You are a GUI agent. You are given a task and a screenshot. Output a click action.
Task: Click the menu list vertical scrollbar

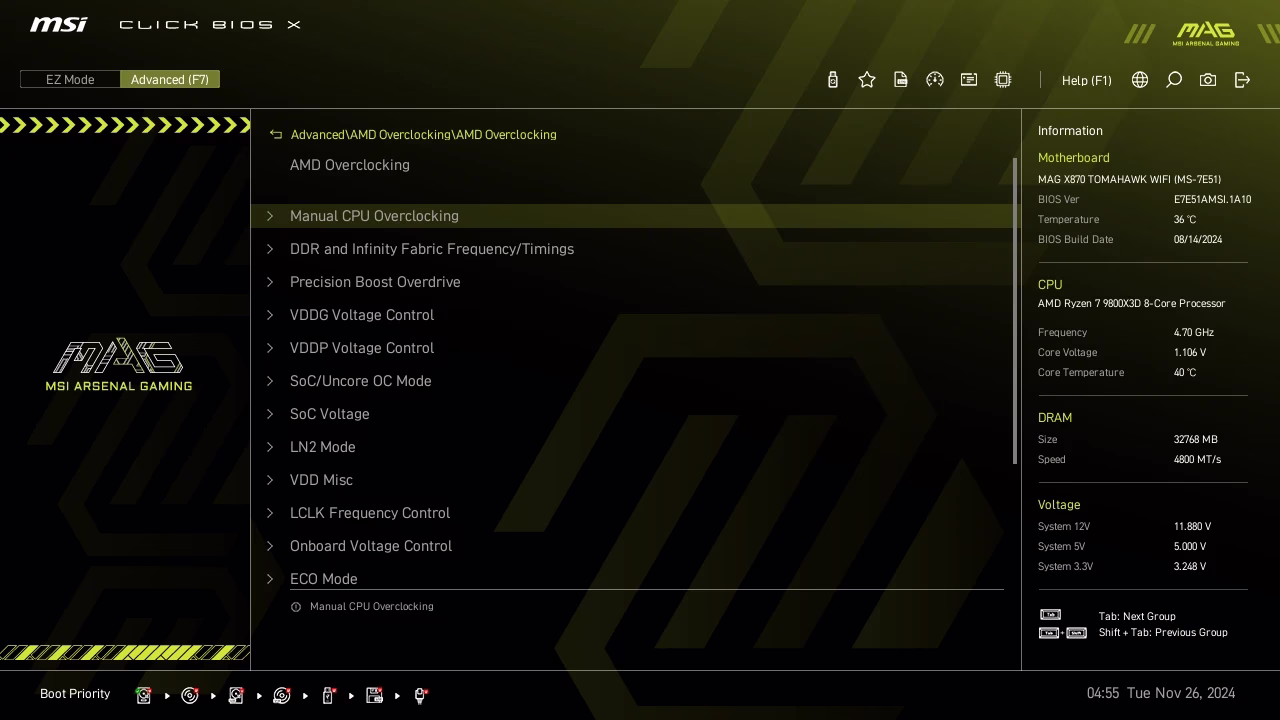pyautogui.click(x=1015, y=310)
